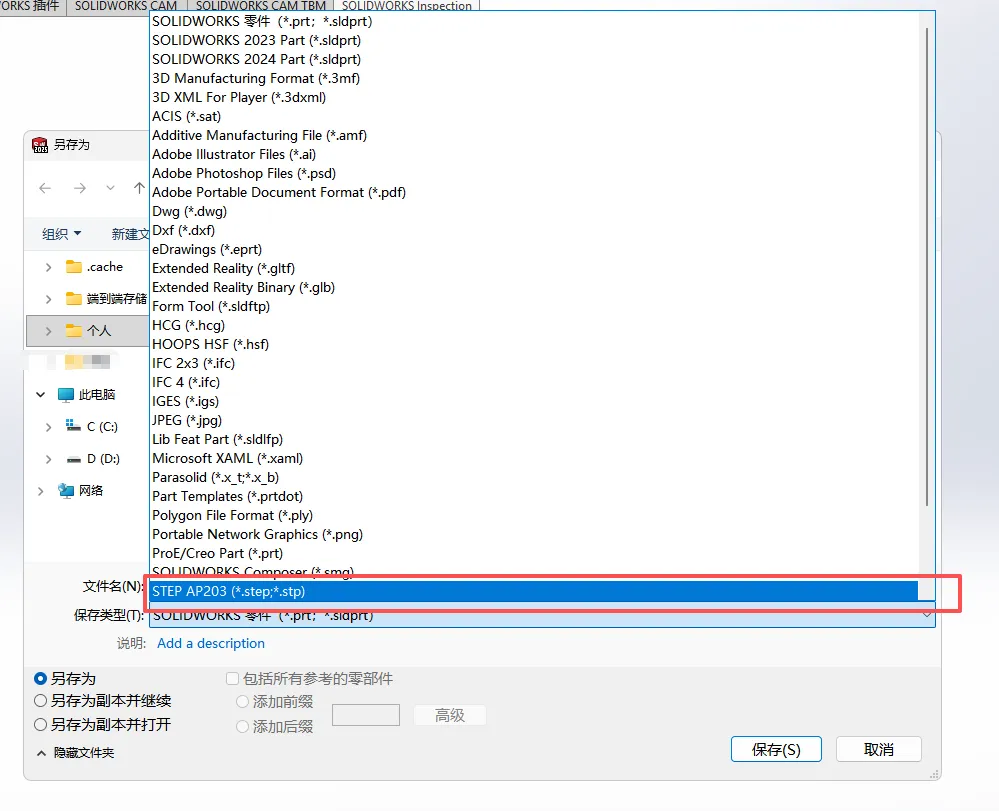Choose Adobe Illustrator Files (*.ai)

[x=535, y=155]
